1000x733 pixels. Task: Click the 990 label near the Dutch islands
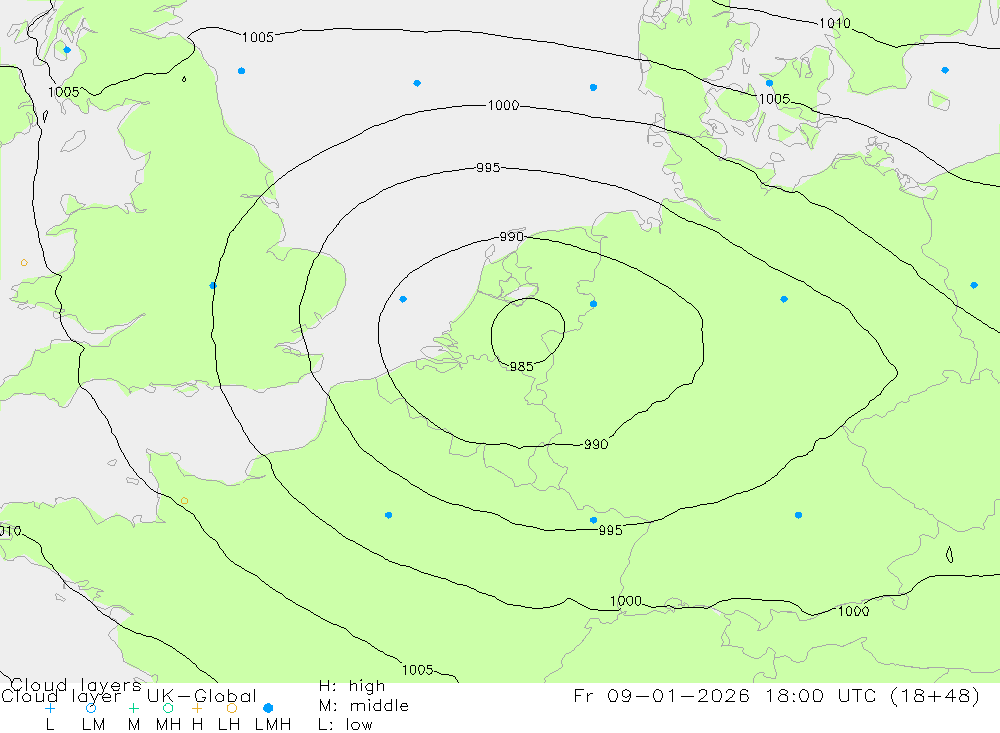(x=511, y=237)
